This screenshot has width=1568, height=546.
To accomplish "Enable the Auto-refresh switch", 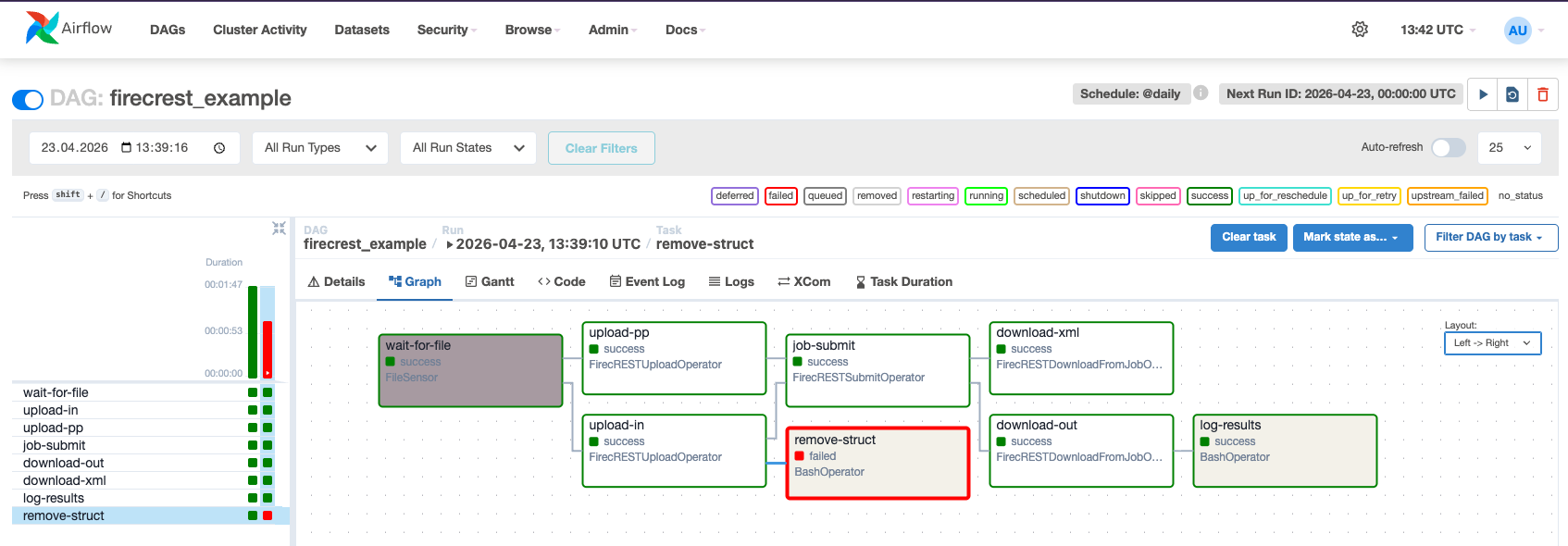I will point(1449,147).
